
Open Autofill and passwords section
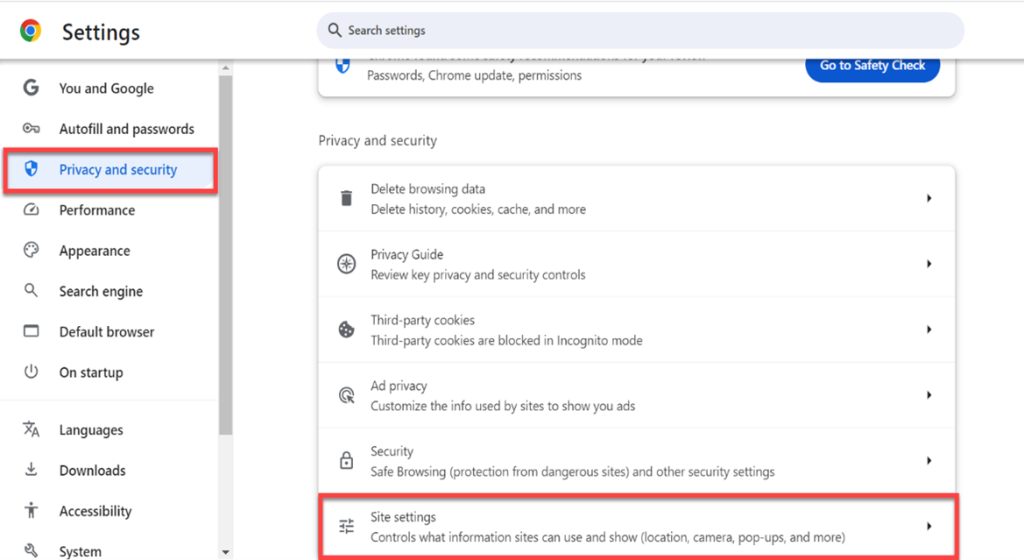click(x=127, y=129)
